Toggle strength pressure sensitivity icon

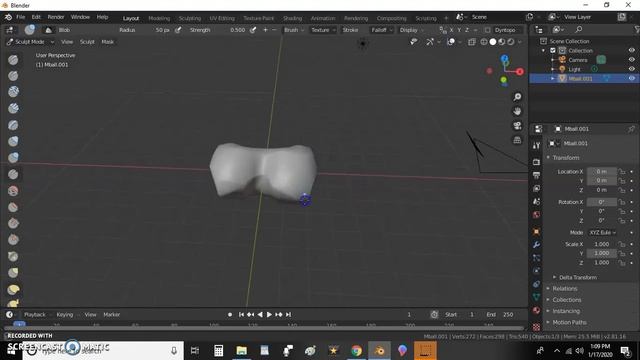[x=253, y=30]
